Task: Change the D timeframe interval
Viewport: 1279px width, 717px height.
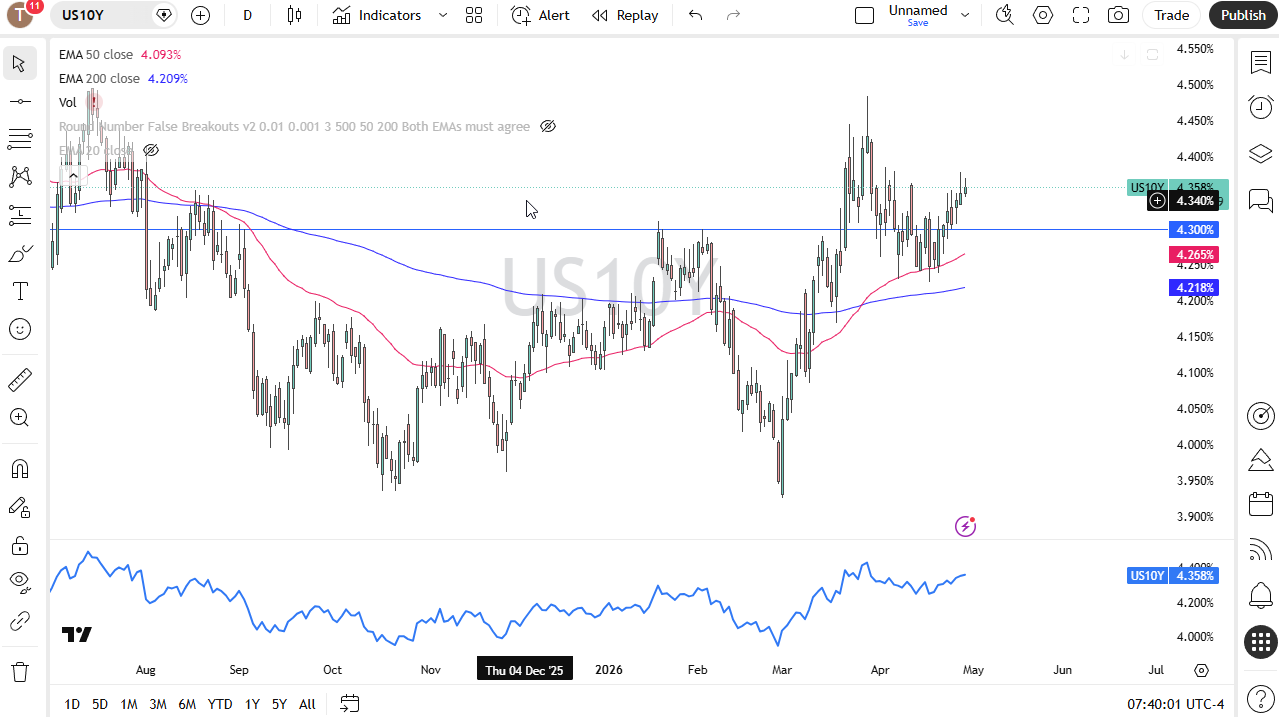Action: (x=247, y=15)
